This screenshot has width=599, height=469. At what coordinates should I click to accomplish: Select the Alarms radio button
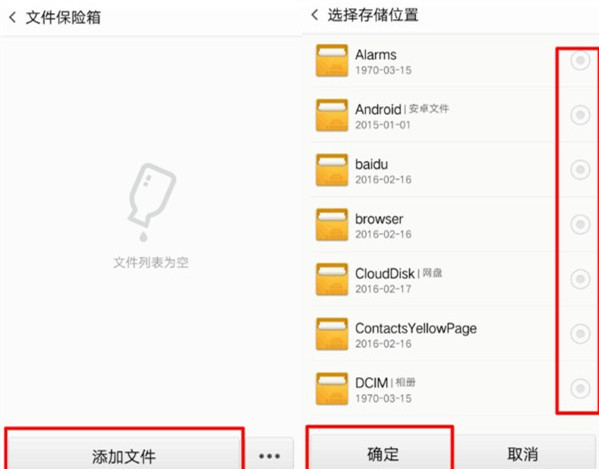(580, 60)
